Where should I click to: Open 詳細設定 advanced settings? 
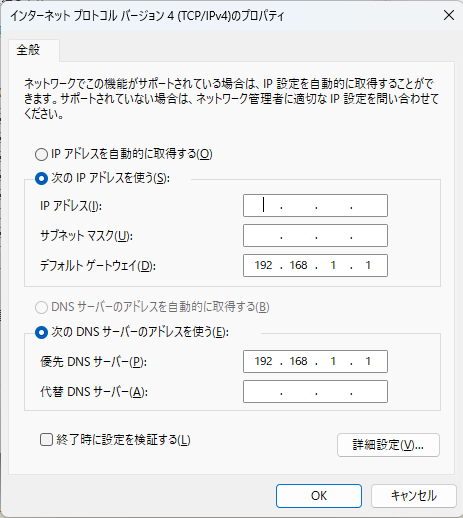pos(388,445)
